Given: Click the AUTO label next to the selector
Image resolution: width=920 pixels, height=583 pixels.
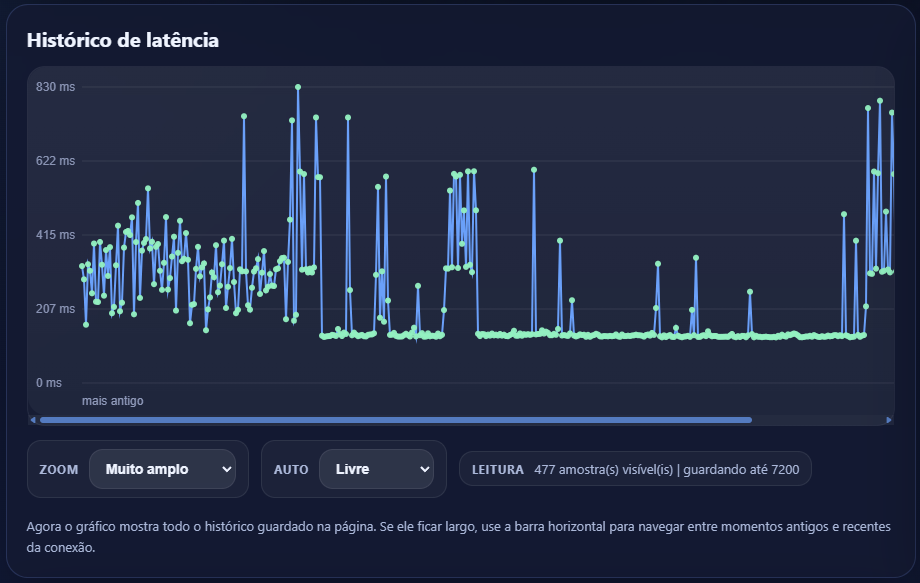Looking at the screenshot, I should tap(290, 469).
